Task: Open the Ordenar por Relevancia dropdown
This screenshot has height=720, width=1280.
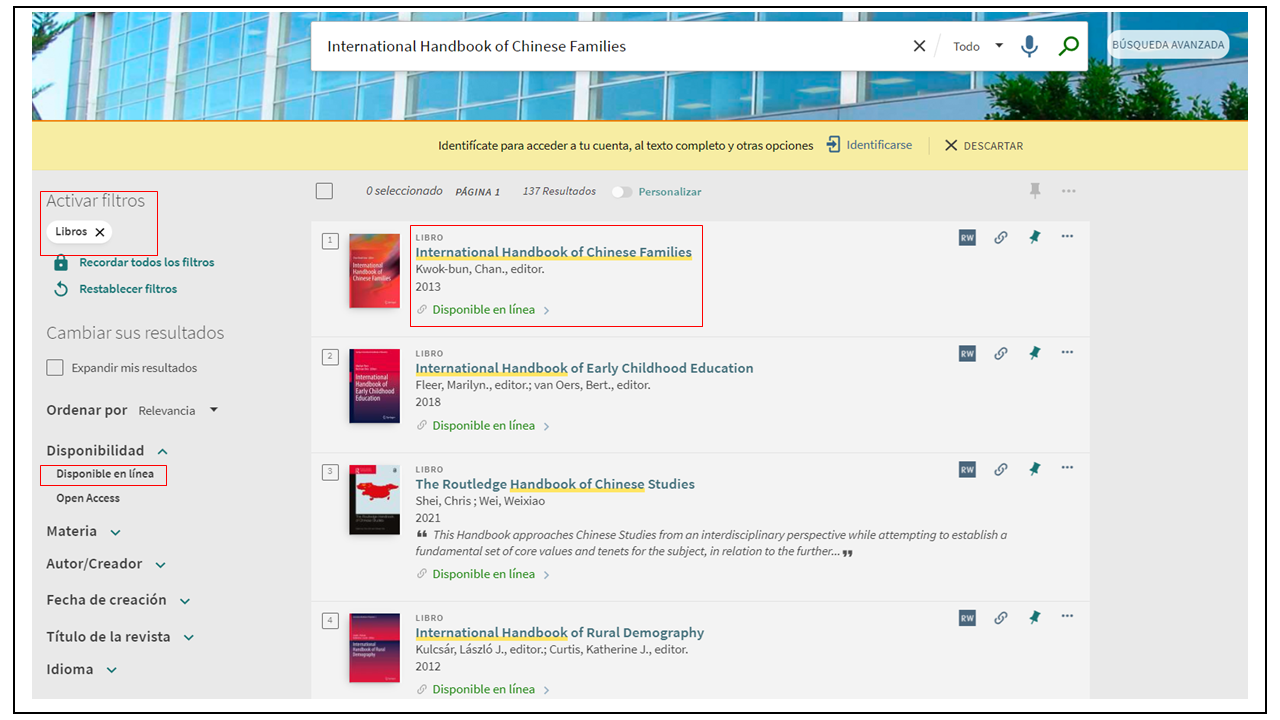Action: [177, 410]
